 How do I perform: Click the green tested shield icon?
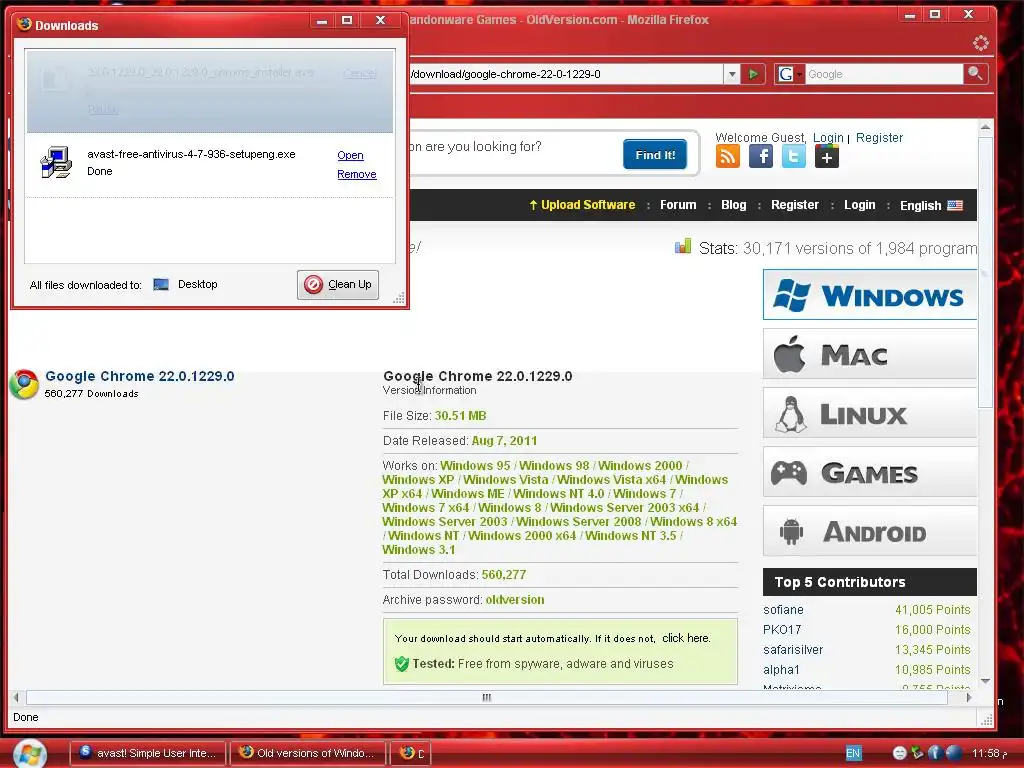pos(402,664)
